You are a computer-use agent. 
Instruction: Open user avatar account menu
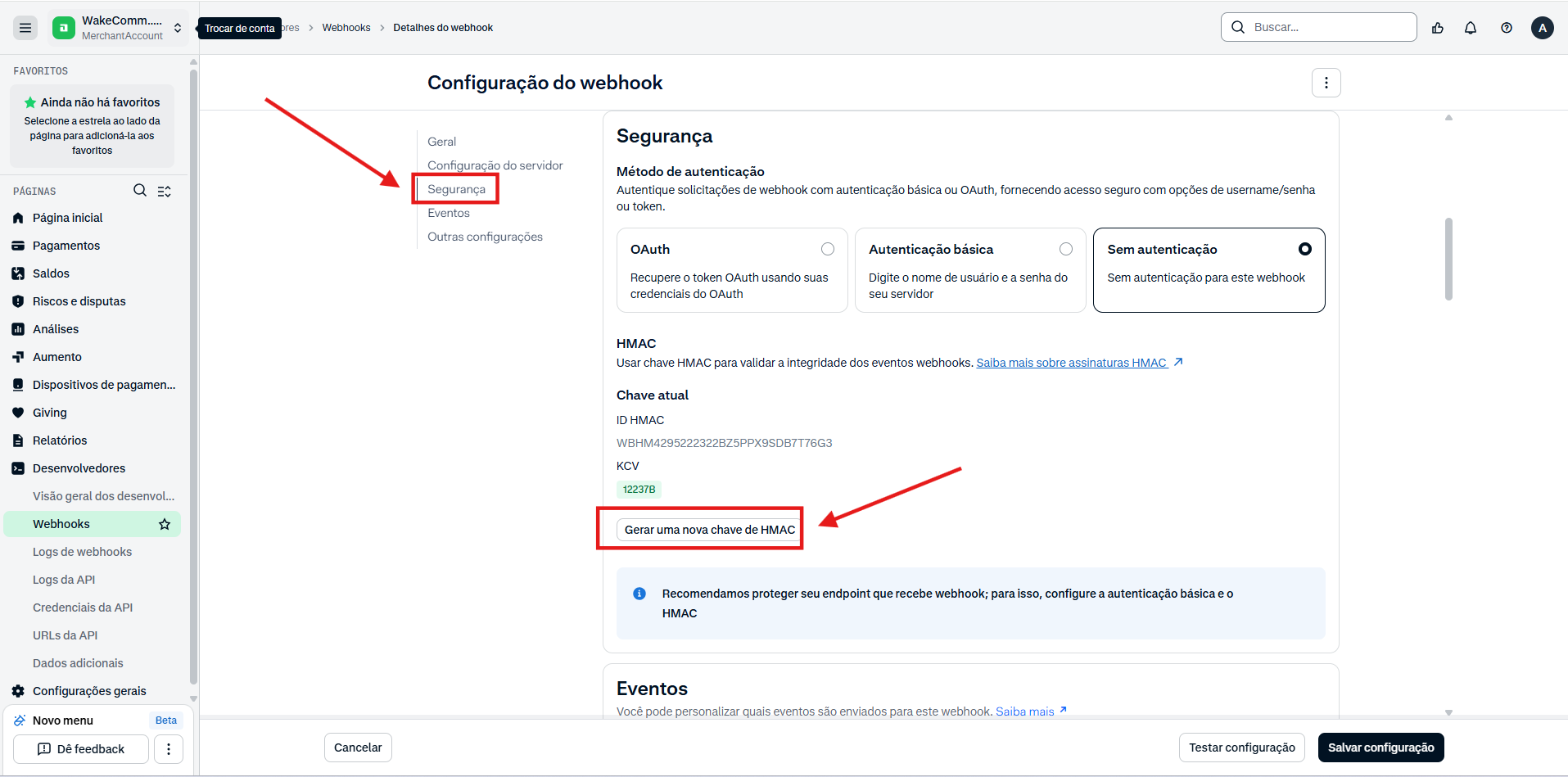[1543, 28]
